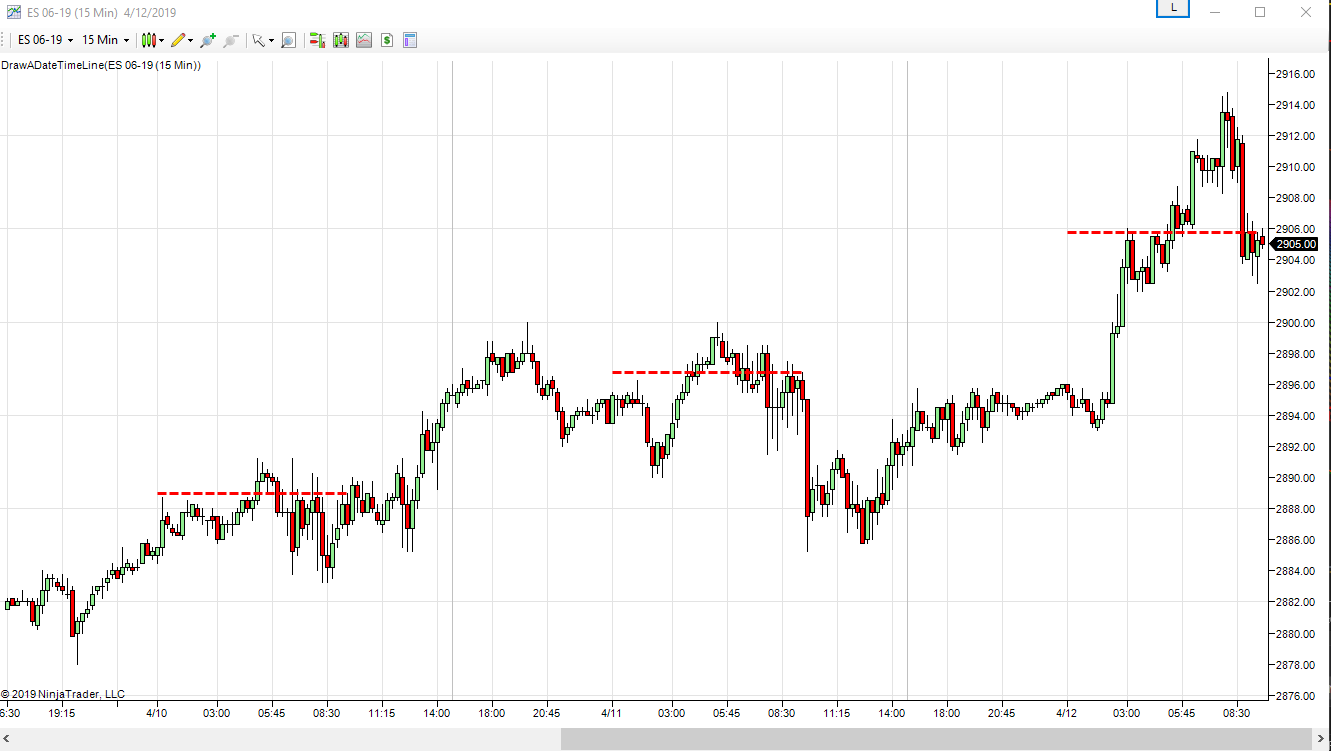The width and height of the screenshot is (1331, 751).
Task: Click the 2900.00 price axis label
Action: click(1296, 323)
